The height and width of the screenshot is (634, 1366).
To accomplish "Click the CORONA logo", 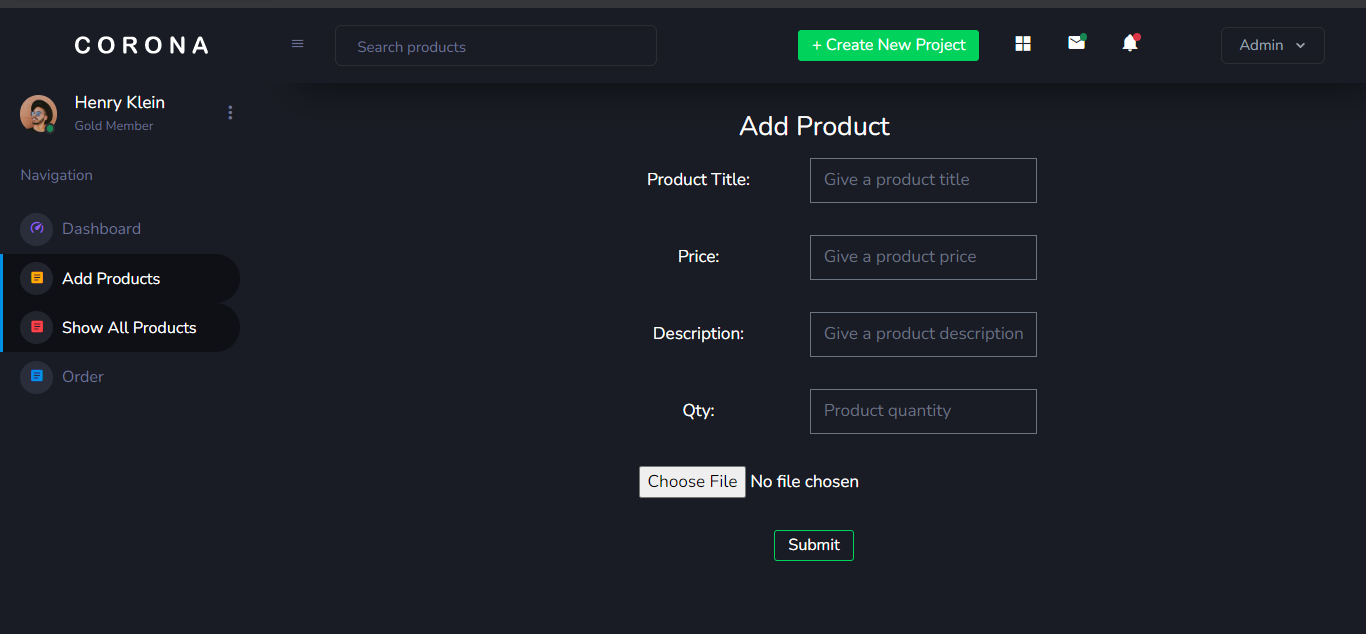I will point(140,44).
